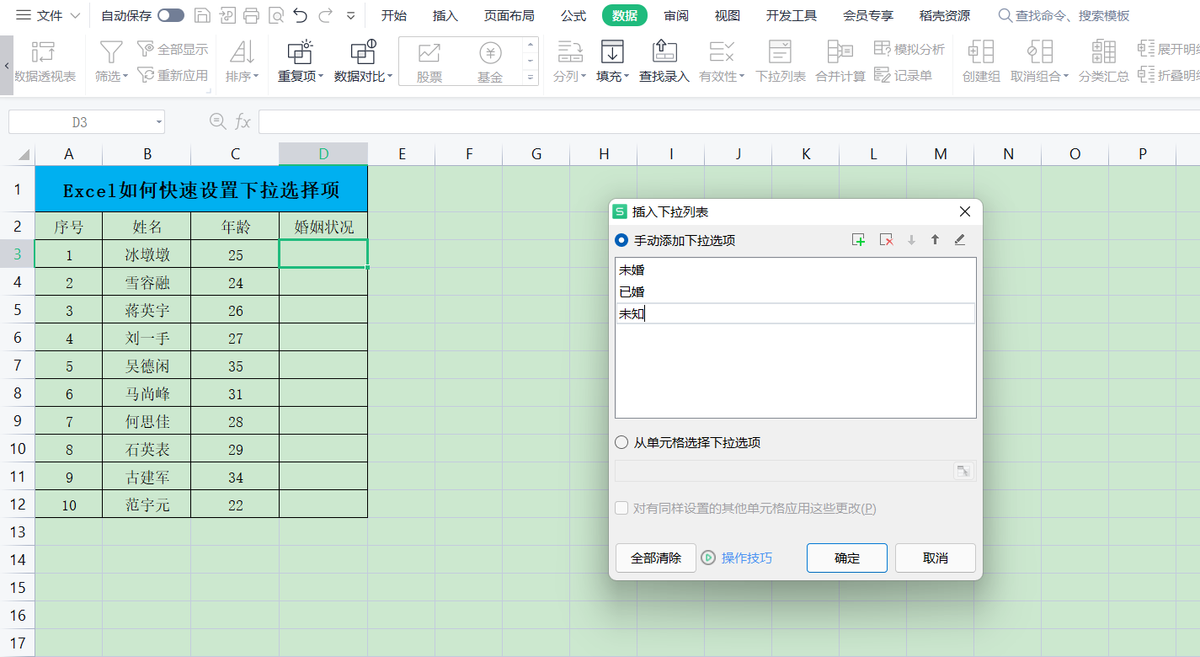The width and height of the screenshot is (1200, 657).
Task: Expand the 筛选 dropdown arrow
Action: point(125,76)
